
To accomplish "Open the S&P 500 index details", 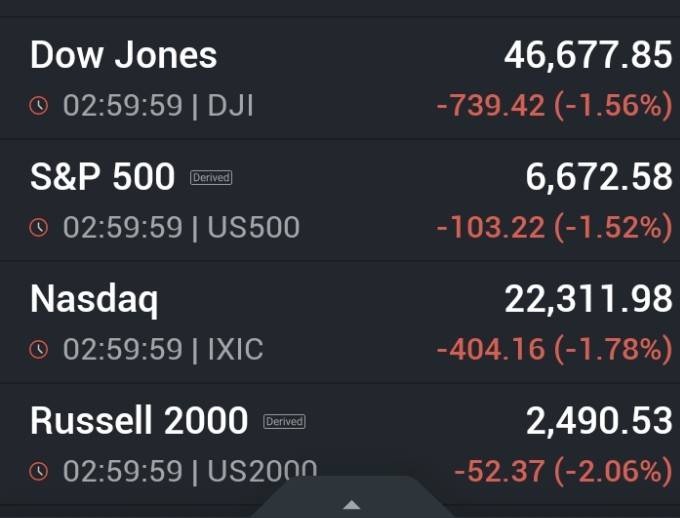I will pos(340,200).
